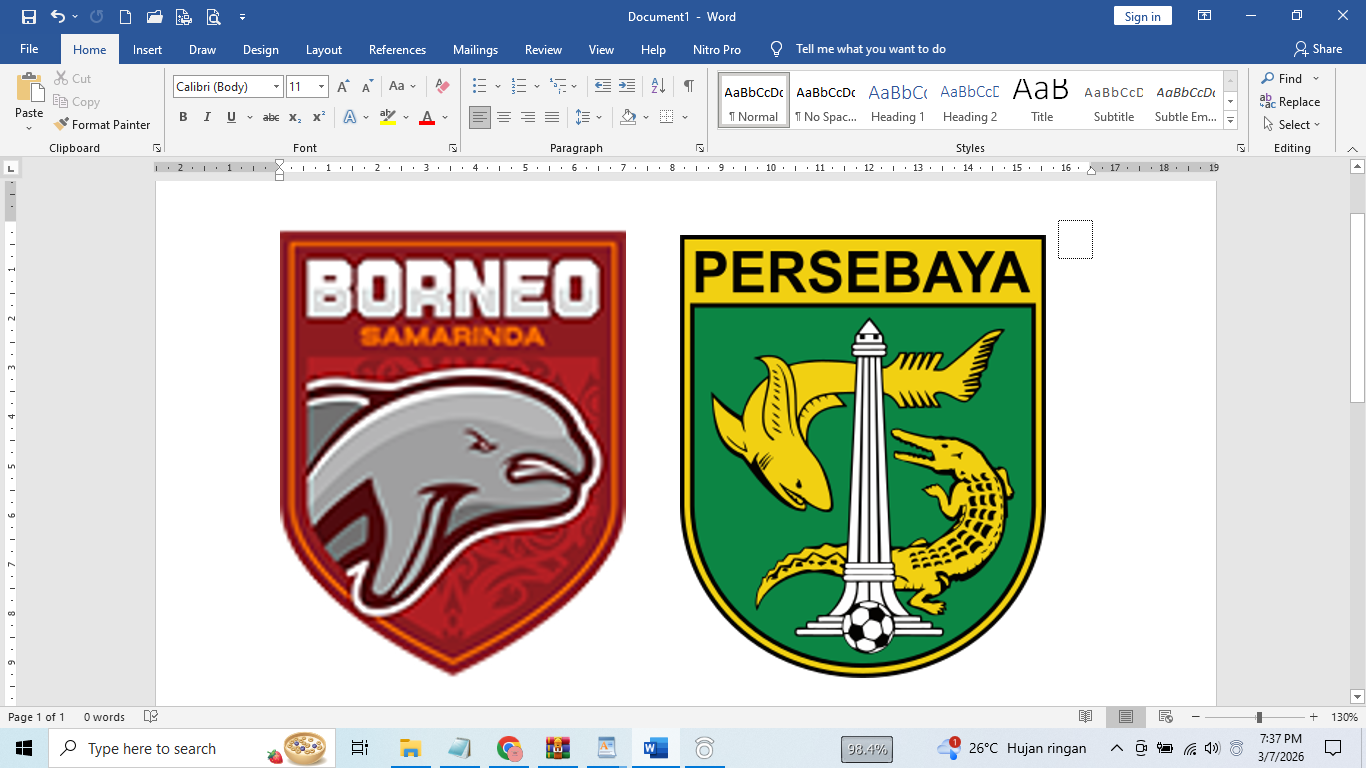Open the font name dropdown
The image size is (1366, 768).
tap(277, 87)
